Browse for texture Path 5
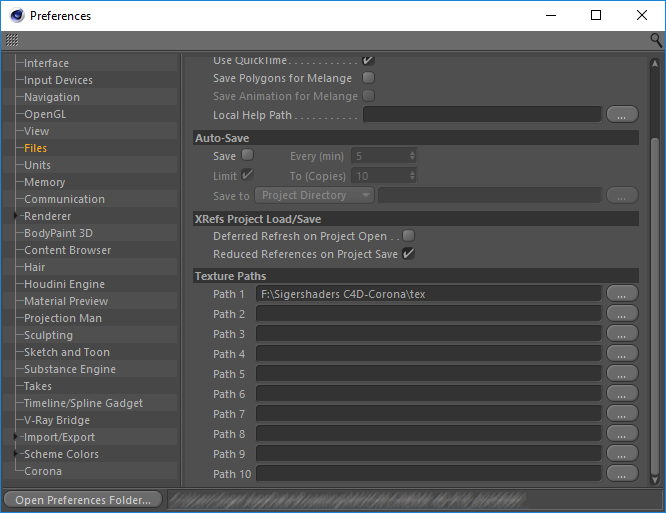666x513 pixels. click(x=622, y=373)
